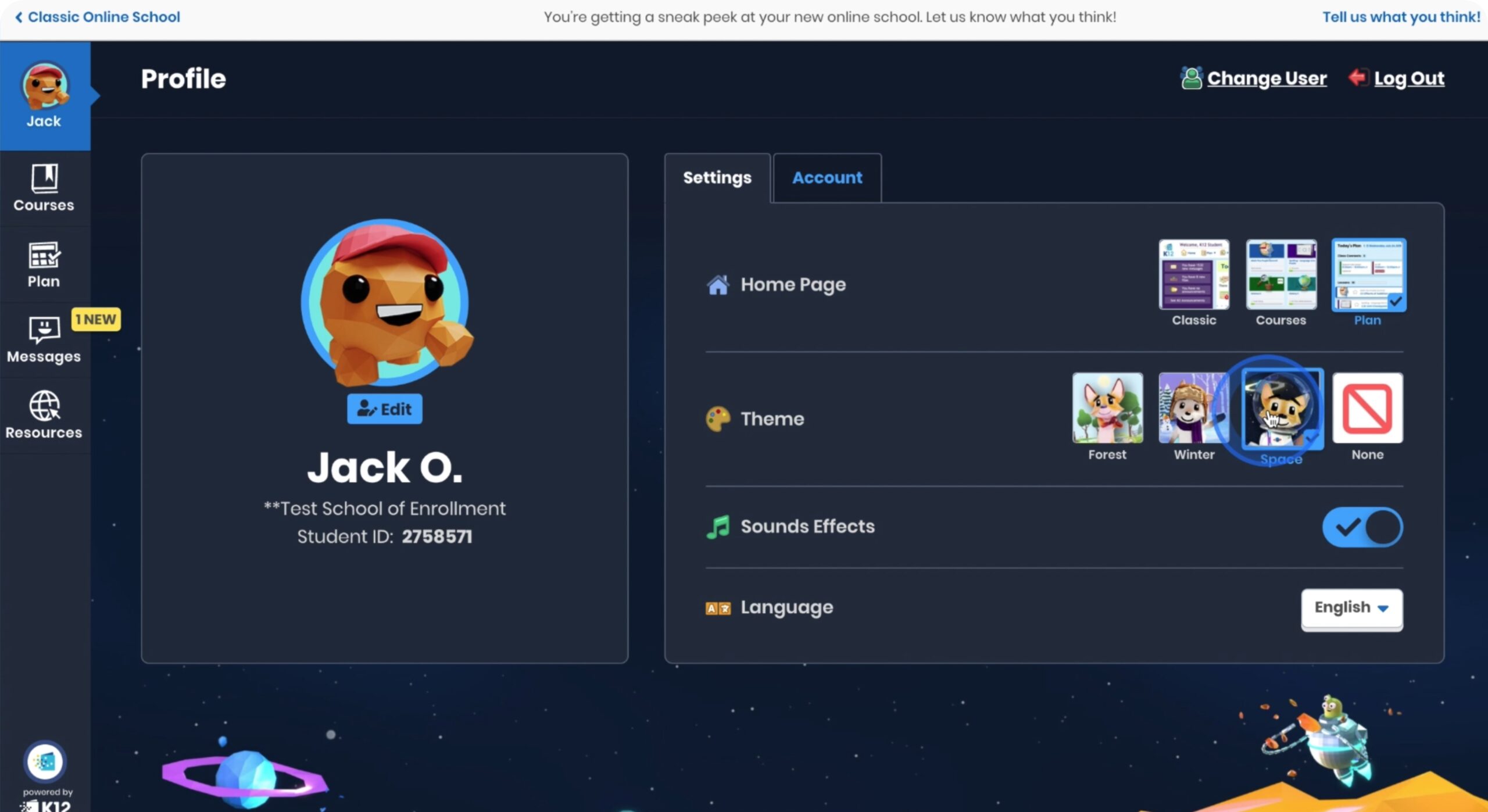The image size is (1488, 812).
Task: Toggle the Sound Effects switch off
Action: tap(1363, 527)
